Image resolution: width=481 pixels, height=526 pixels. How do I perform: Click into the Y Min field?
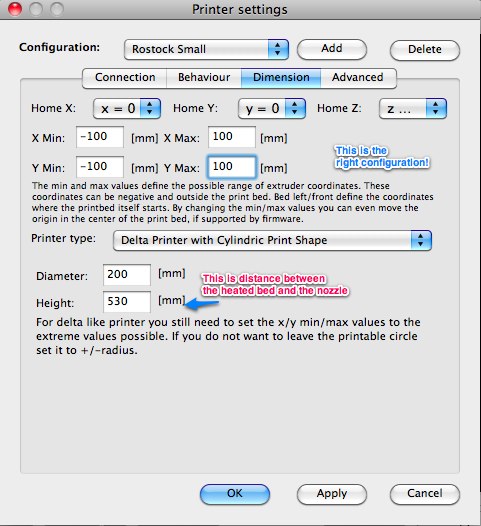pos(100,167)
